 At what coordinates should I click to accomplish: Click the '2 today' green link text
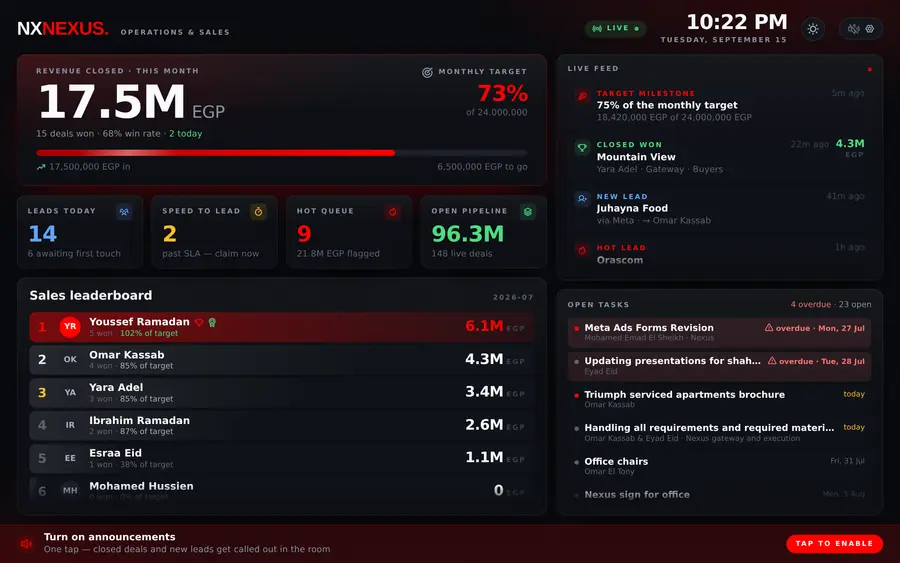point(185,133)
